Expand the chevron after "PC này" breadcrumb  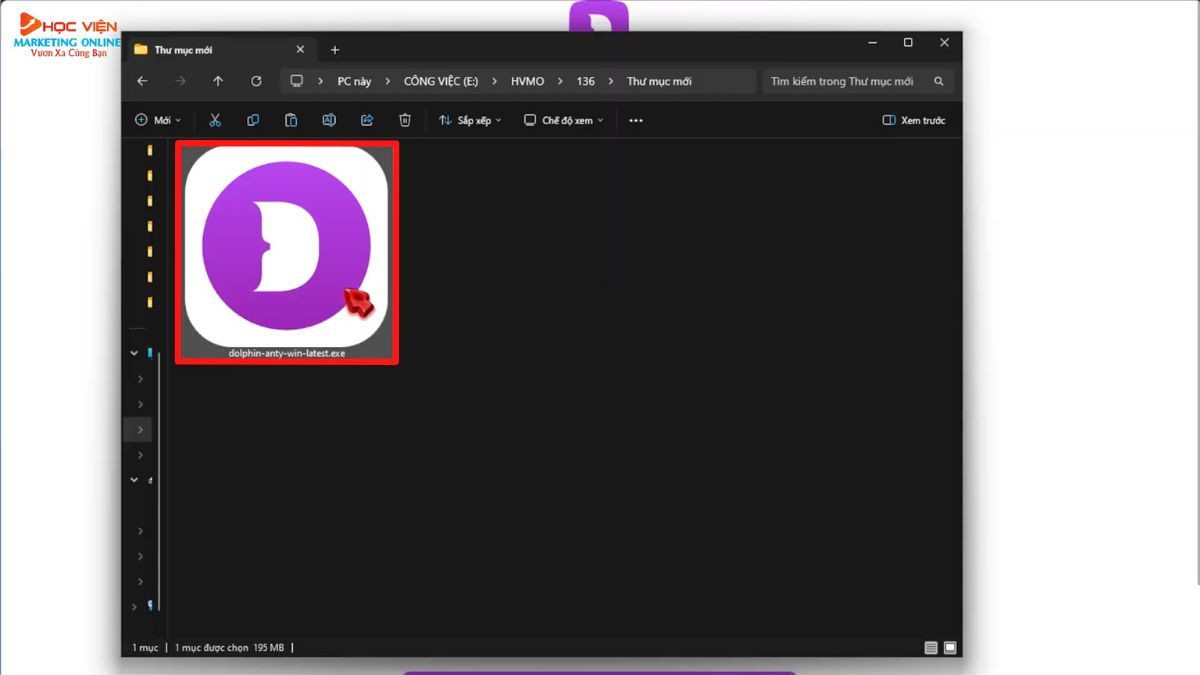pyautogui.click(x=387, y=81)
